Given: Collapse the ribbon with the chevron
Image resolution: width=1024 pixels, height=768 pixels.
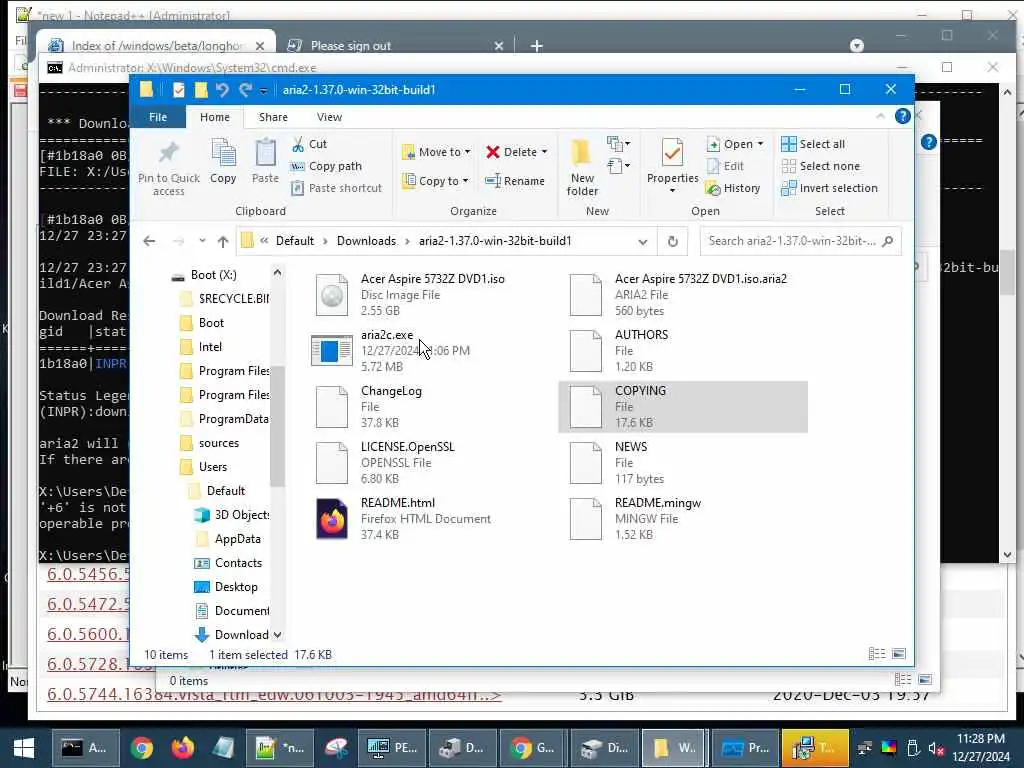Looking at the screenshot, I should pyautogui.click(x=880, y=116).
